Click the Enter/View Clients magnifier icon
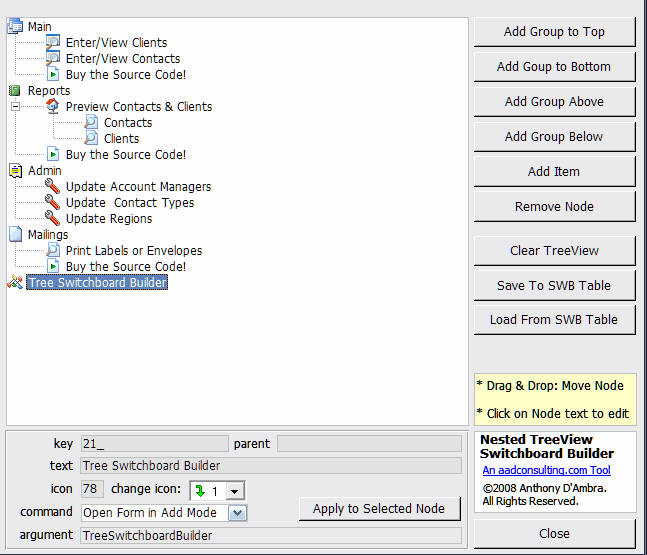This screenshot has width=647, height=555. coord(53,42)
